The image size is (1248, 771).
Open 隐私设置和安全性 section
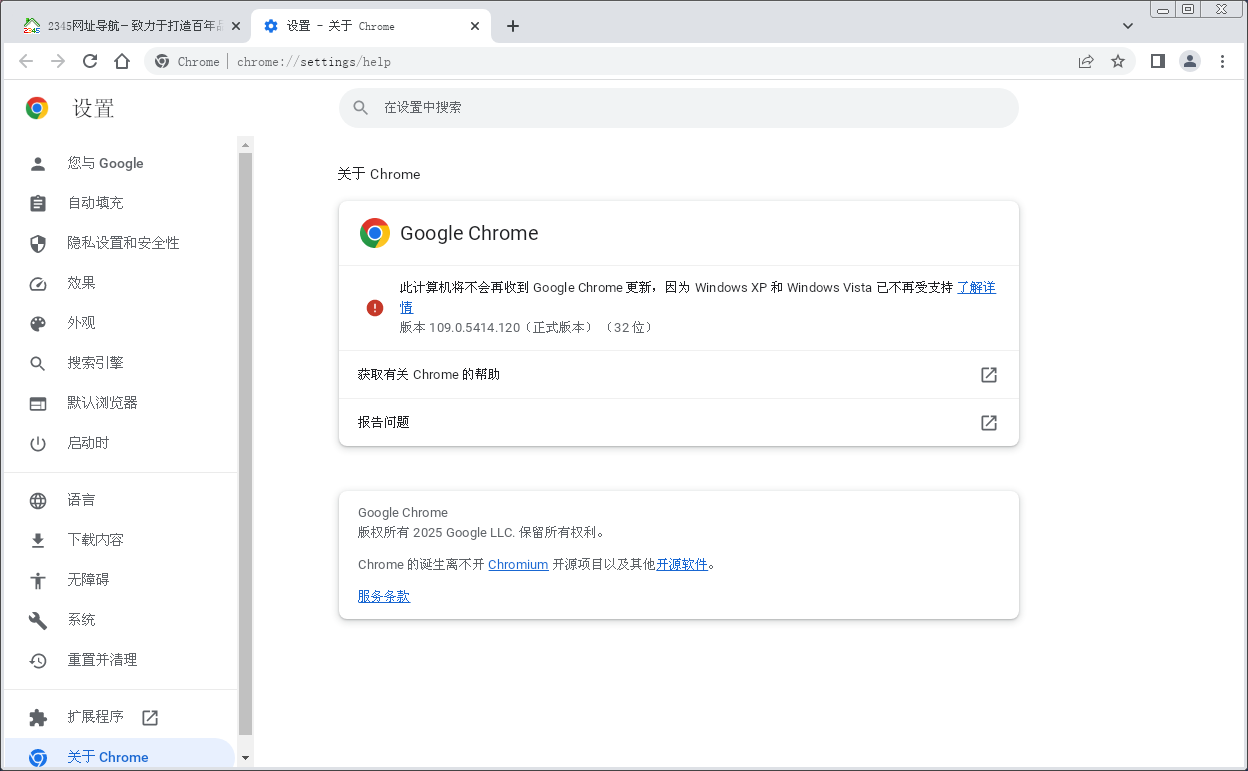click(120, 243)
